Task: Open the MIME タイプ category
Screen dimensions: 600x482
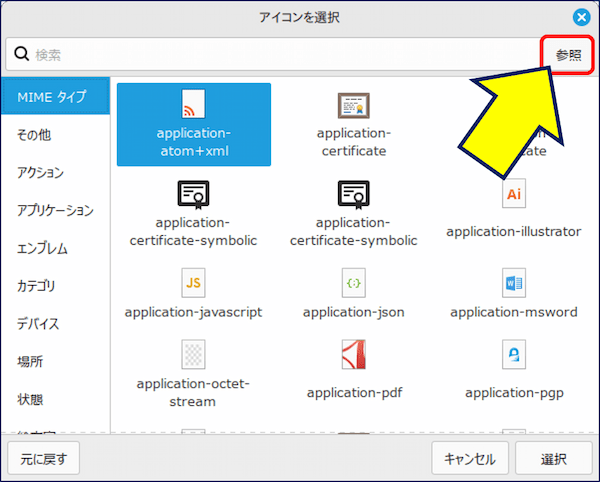Action: [51, 97]
